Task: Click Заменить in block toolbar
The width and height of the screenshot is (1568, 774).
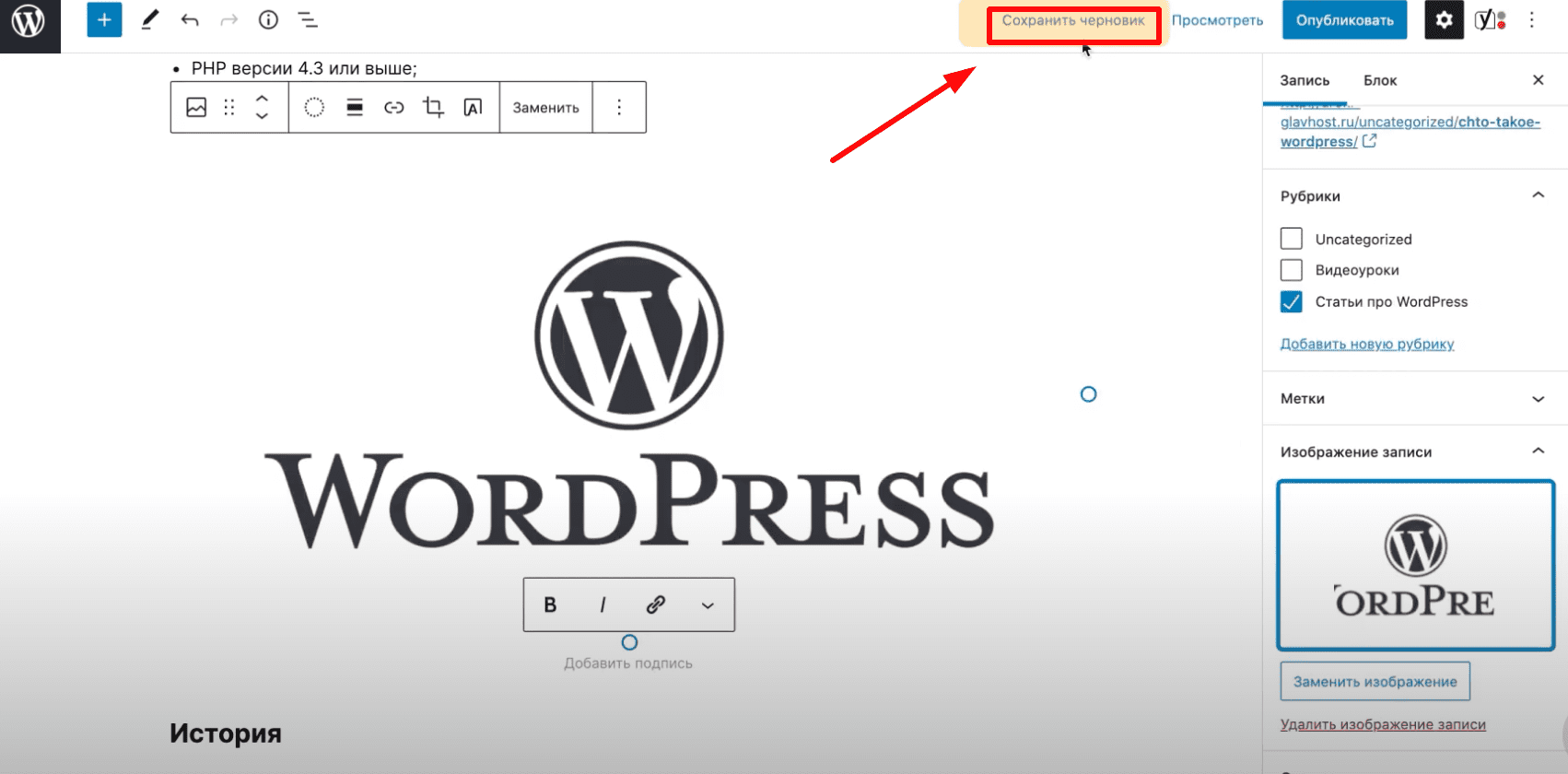Action: [546, 107]
